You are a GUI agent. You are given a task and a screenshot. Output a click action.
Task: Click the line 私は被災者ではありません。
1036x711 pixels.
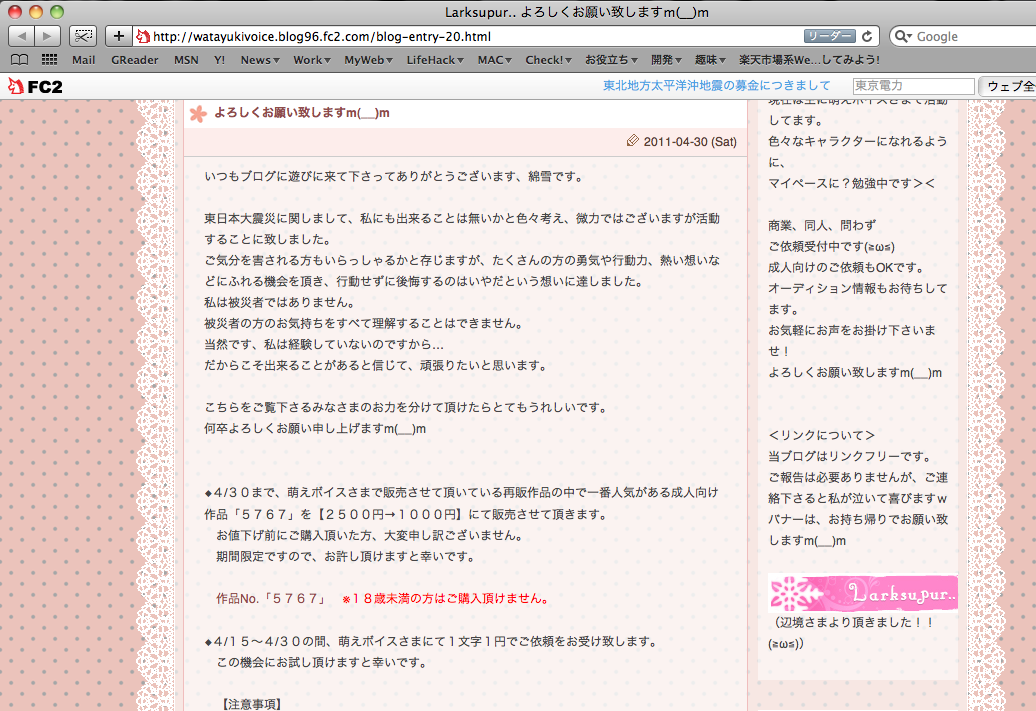click(279, 303)
